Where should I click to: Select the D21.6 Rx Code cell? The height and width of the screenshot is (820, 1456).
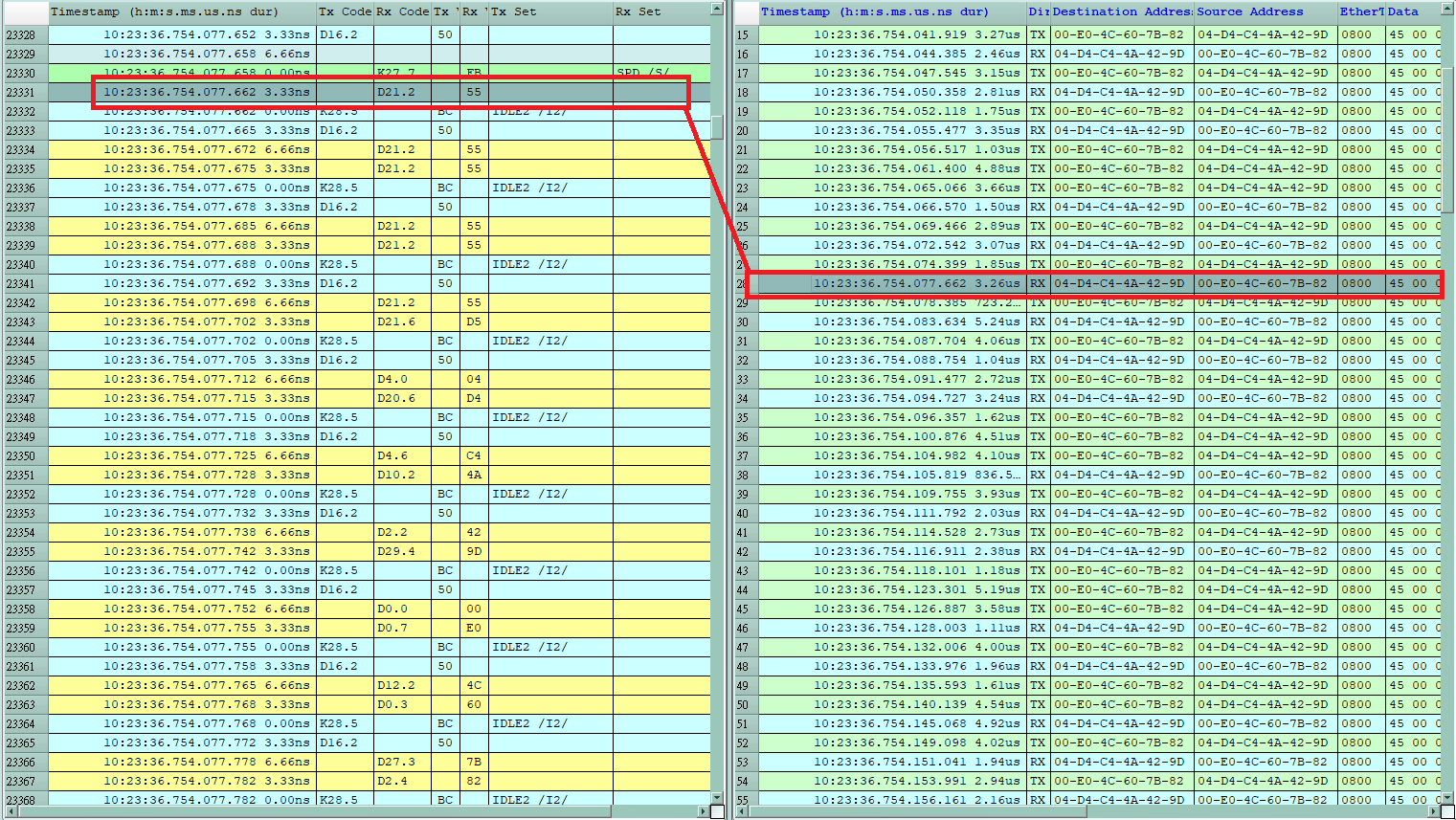pos(402,321)
